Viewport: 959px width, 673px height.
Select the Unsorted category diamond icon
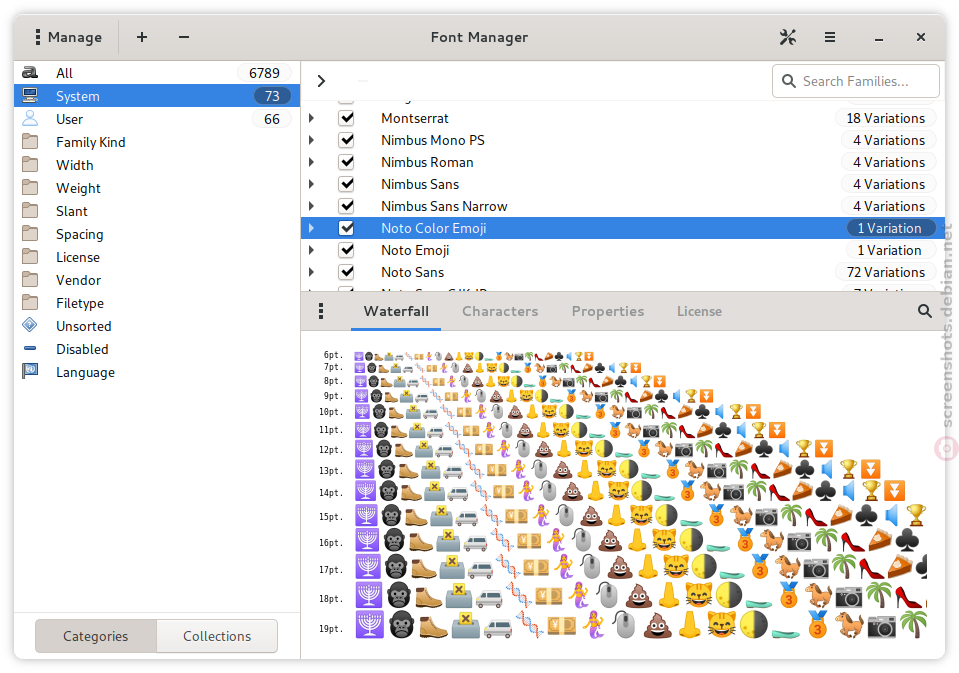pyautogui.click(x=30, y=325)
